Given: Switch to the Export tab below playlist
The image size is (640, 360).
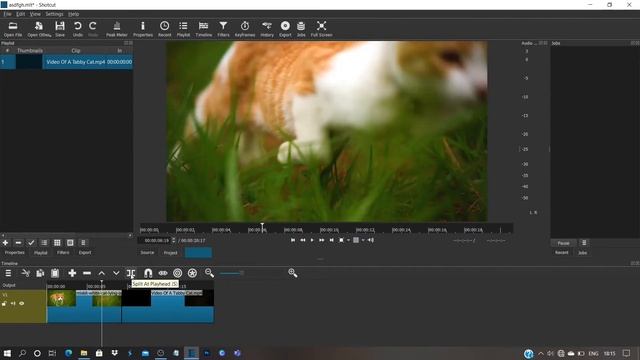Looking at the screenshot, I should pos(85,253).
